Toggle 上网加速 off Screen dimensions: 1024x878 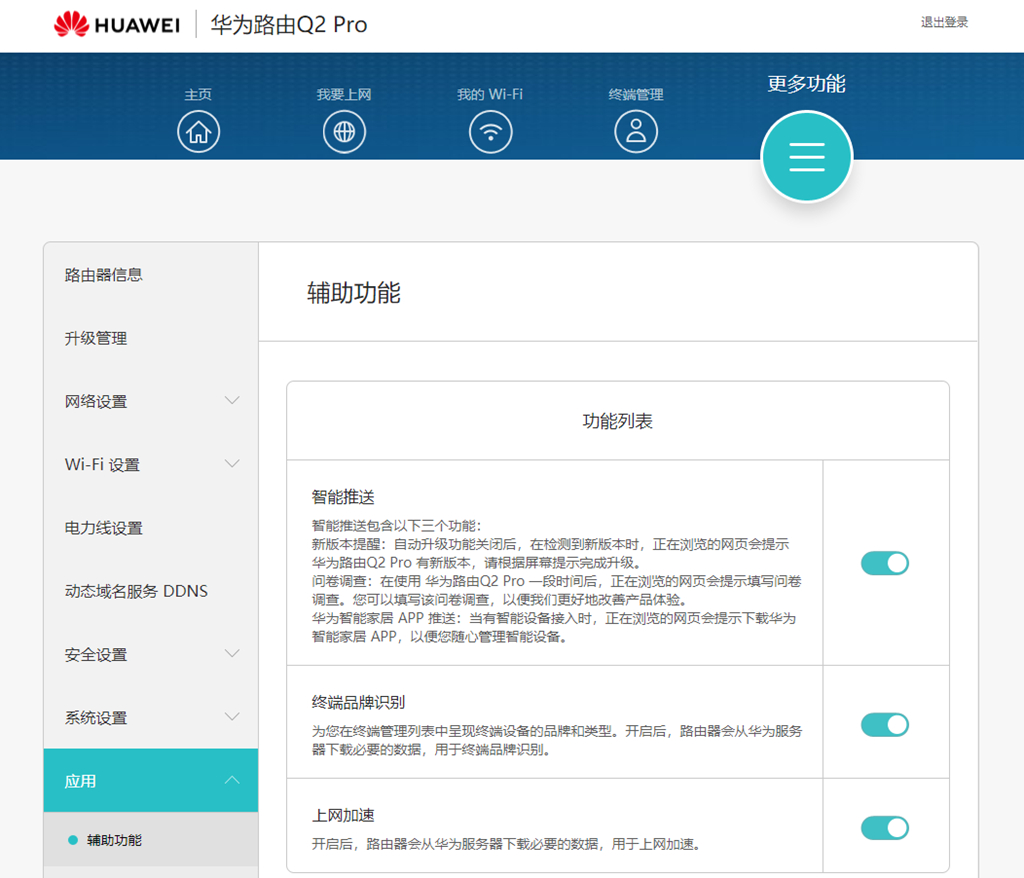click(x=884, y=827)
